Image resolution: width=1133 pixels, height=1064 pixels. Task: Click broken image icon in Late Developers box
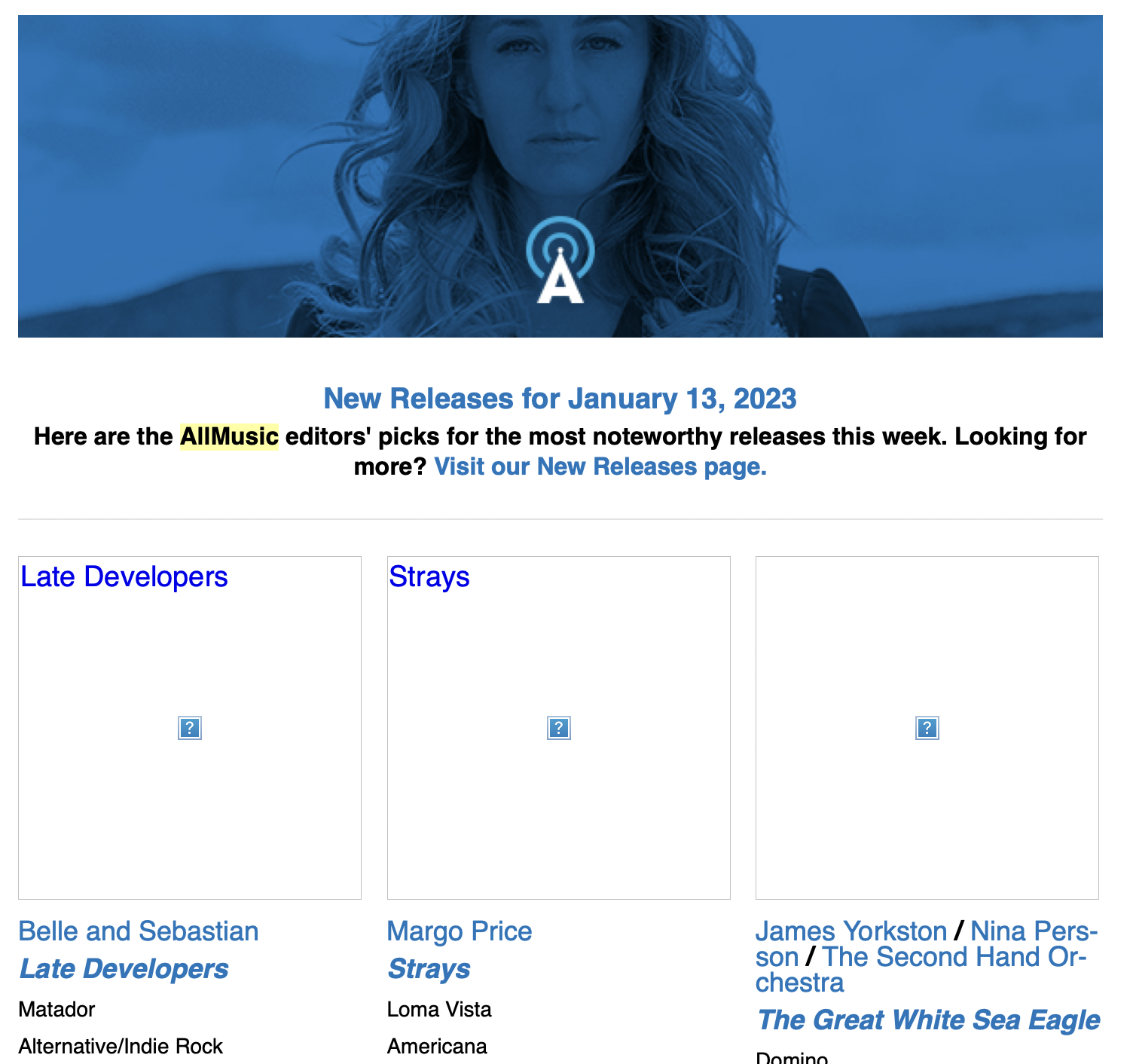189,728
